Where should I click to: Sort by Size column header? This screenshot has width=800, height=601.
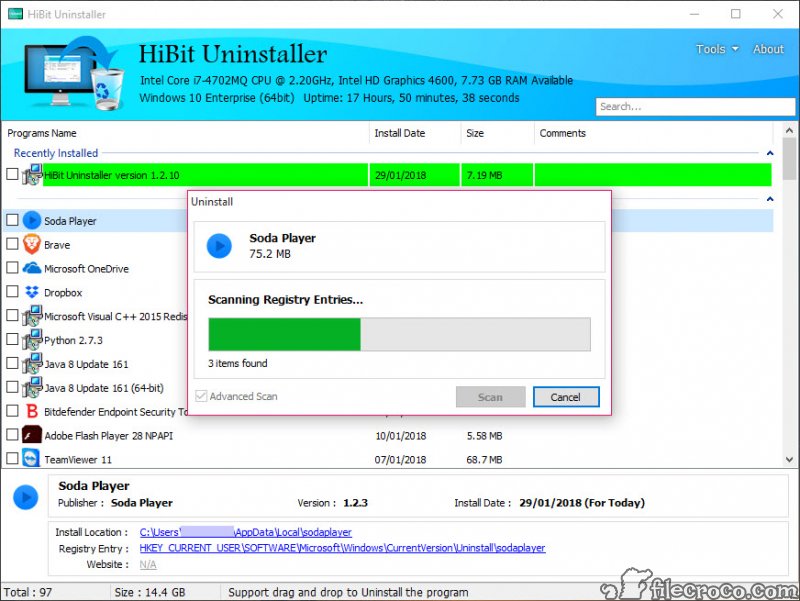497,133
